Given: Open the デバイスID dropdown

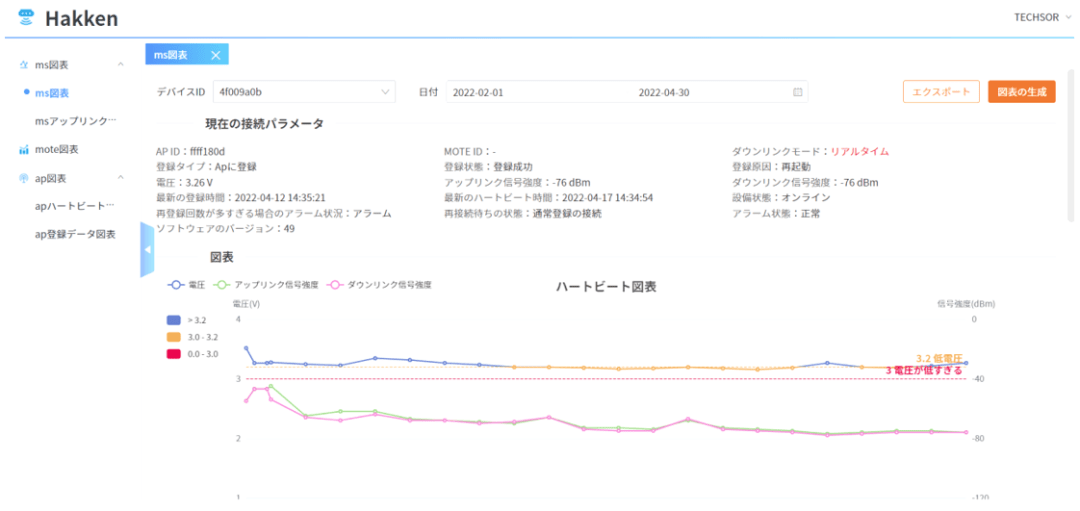Looking at the screenshot, I should [304, 92].
